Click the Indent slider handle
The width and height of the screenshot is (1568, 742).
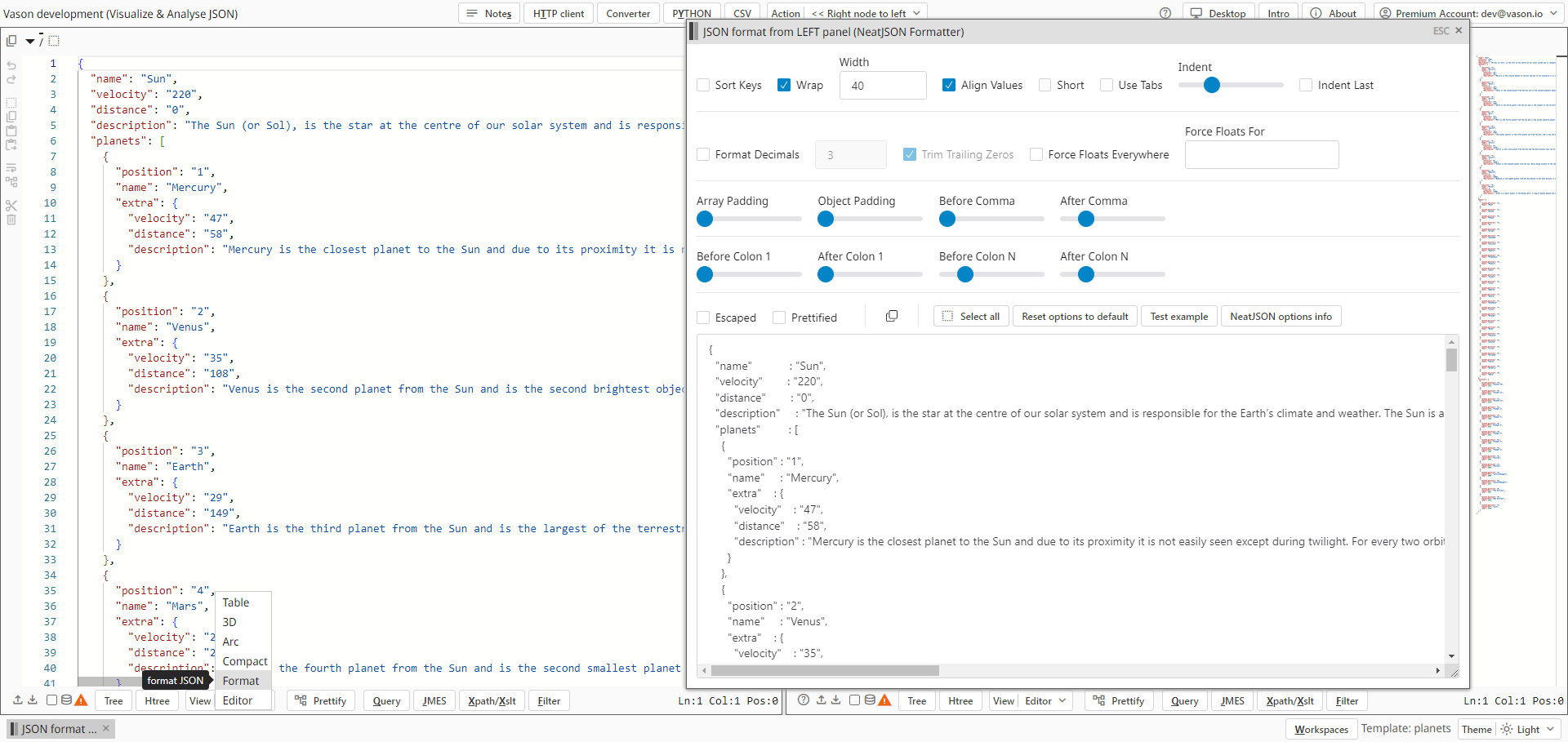[1212, 85]
